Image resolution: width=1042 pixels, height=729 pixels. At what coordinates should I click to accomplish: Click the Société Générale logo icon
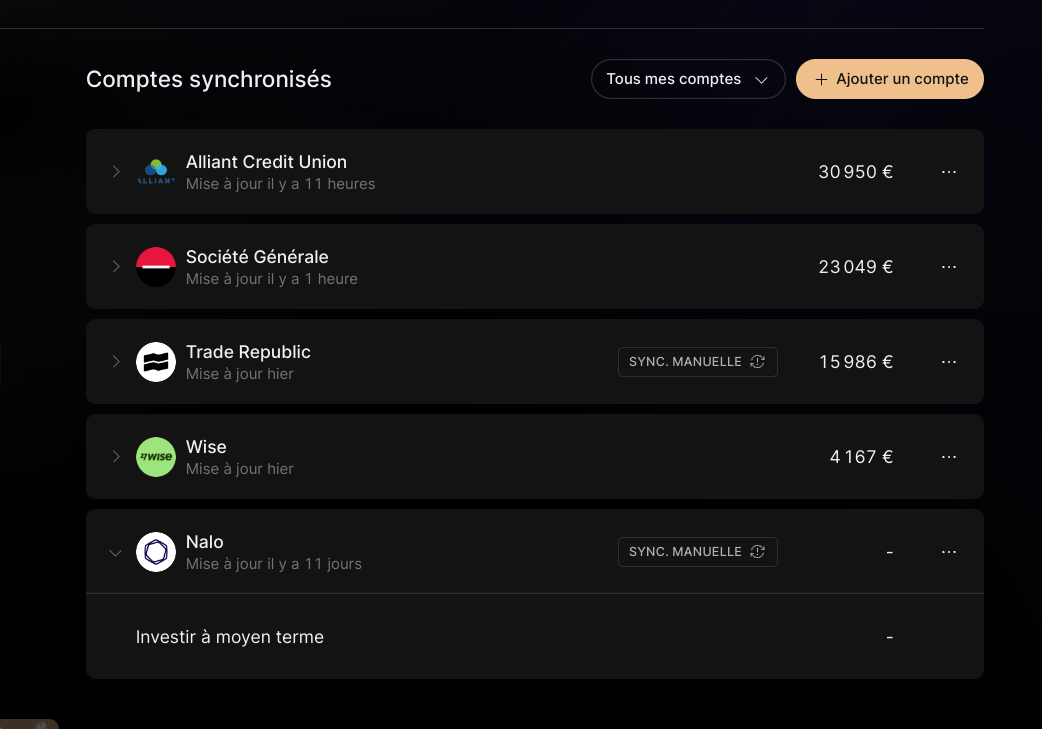tap(156, 267)
